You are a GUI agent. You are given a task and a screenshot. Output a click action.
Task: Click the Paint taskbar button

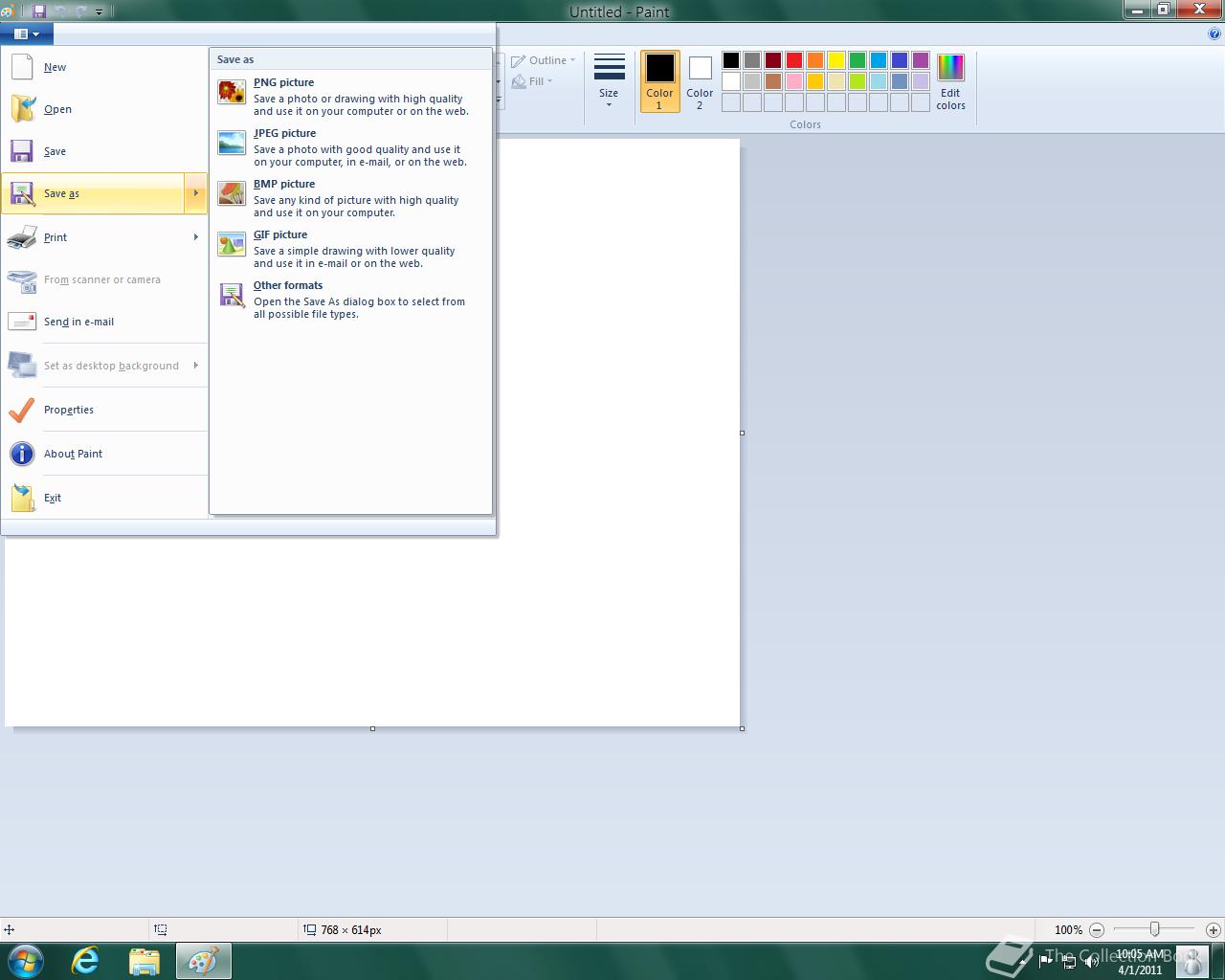[203, 961]
